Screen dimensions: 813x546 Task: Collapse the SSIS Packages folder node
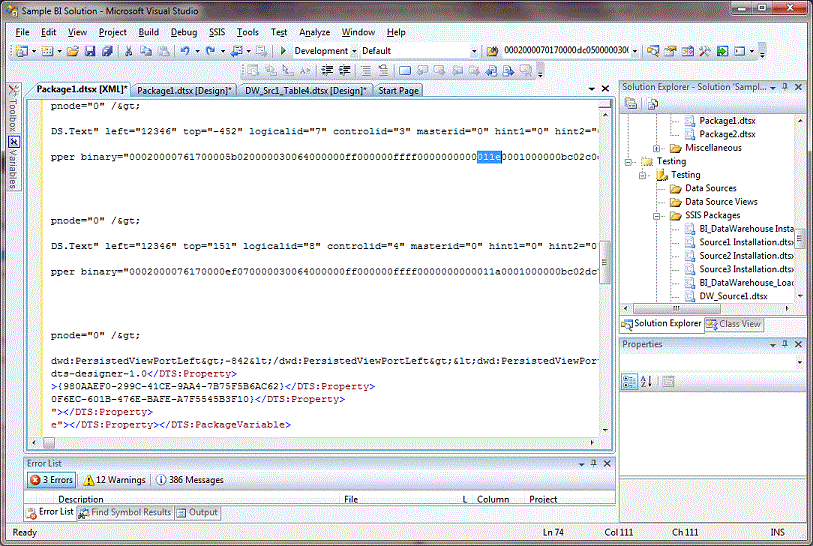coord(656,216)
